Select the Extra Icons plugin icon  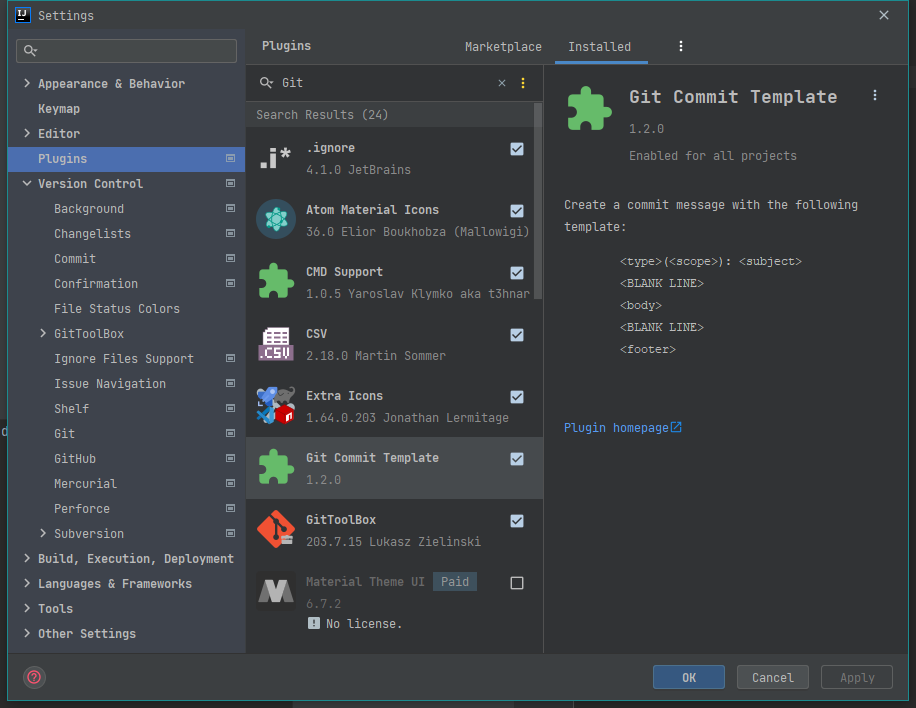(x=276, y=406)
